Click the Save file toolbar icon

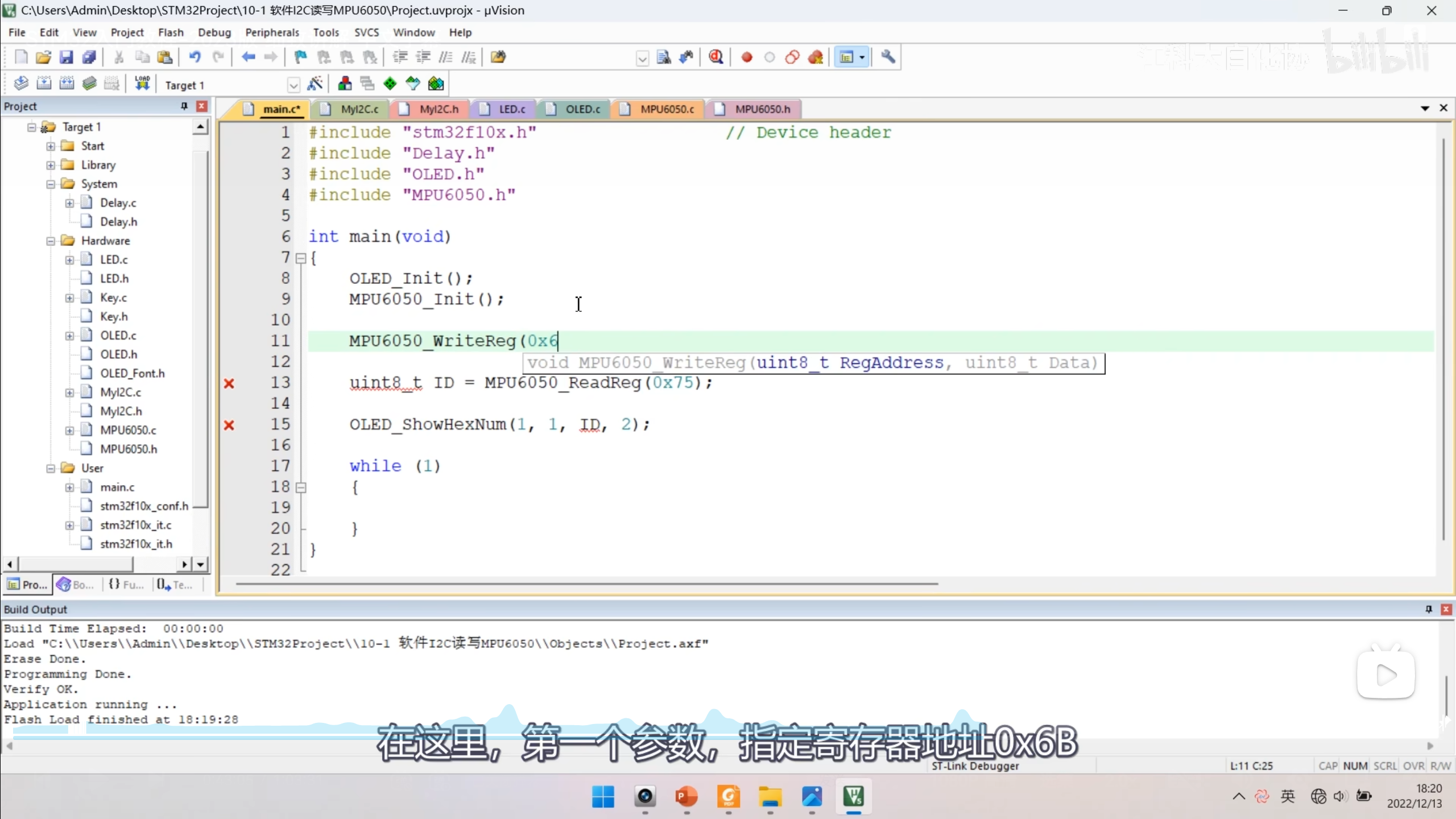67,57
